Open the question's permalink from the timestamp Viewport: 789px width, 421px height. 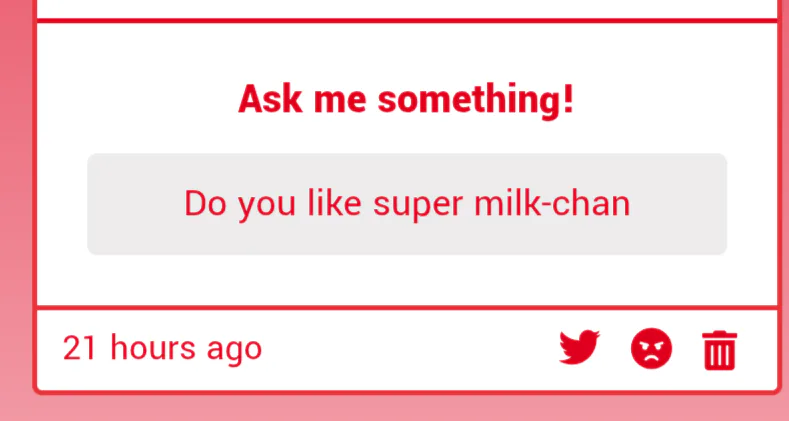162,348
